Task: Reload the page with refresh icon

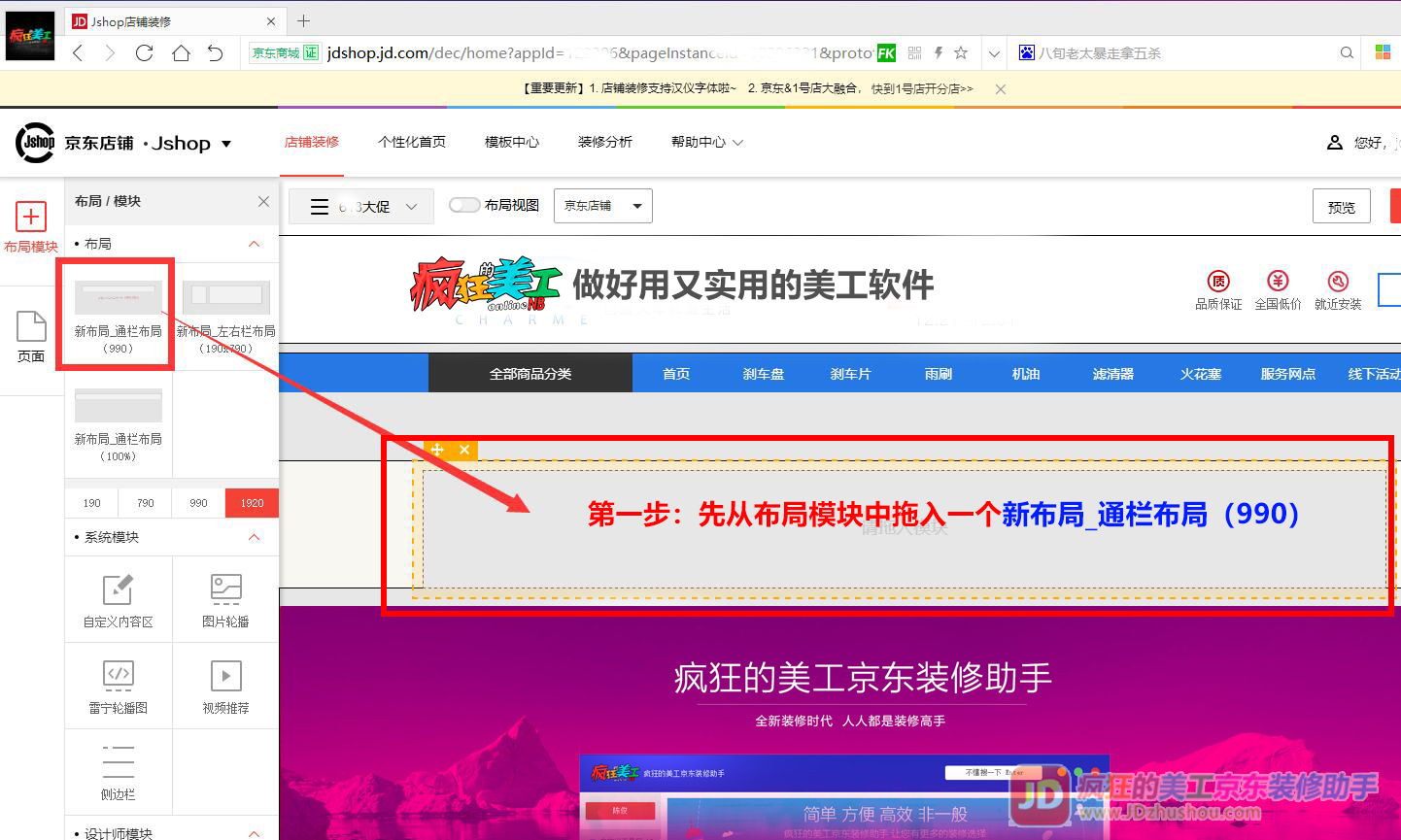Action: (x=145, y=53)
